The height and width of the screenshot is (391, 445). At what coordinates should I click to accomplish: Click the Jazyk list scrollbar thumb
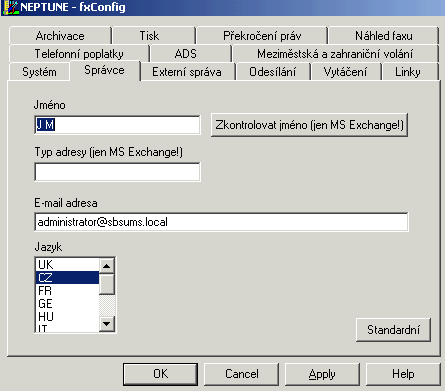pos(107,284)
